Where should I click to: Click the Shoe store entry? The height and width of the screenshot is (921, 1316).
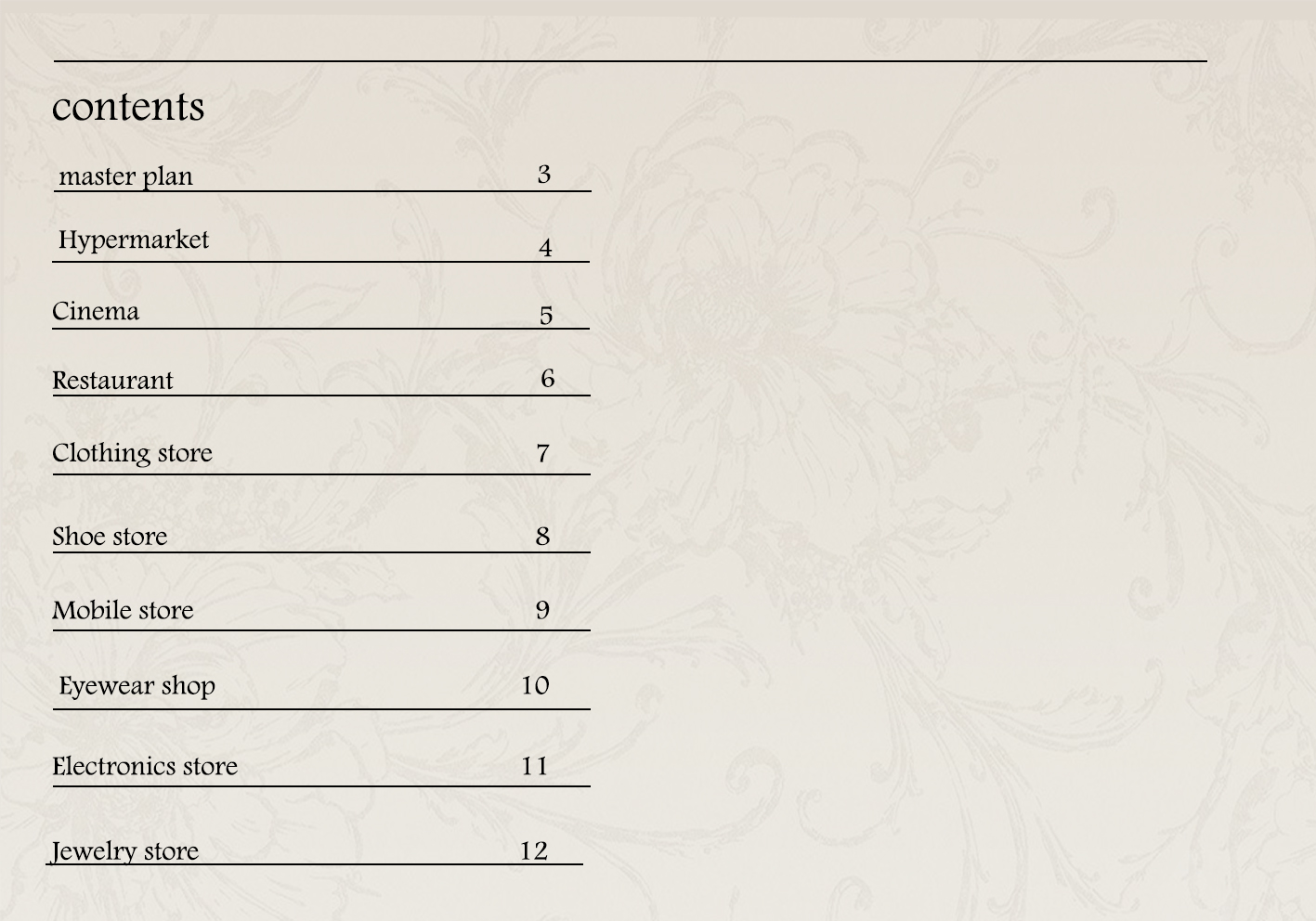tap(110, 537)
